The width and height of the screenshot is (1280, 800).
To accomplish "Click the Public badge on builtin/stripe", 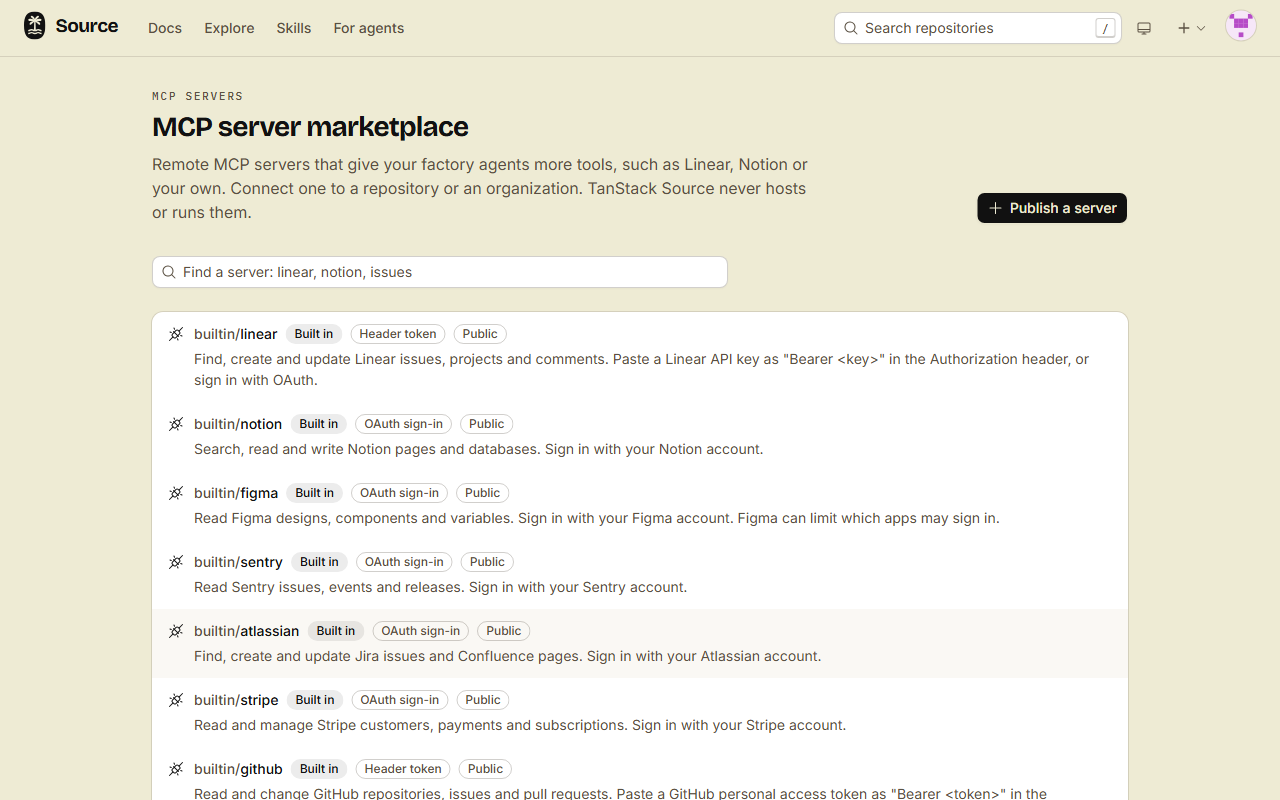I will [x=483, y=700].
